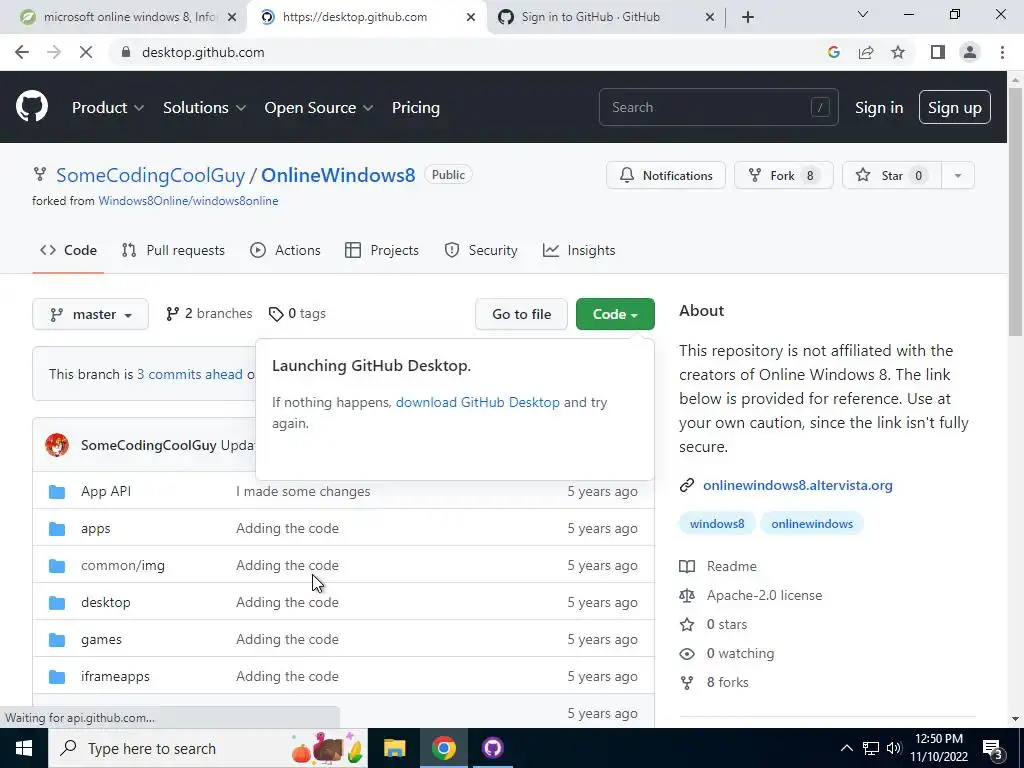Click Go to file button

click(x=521, y=314)
